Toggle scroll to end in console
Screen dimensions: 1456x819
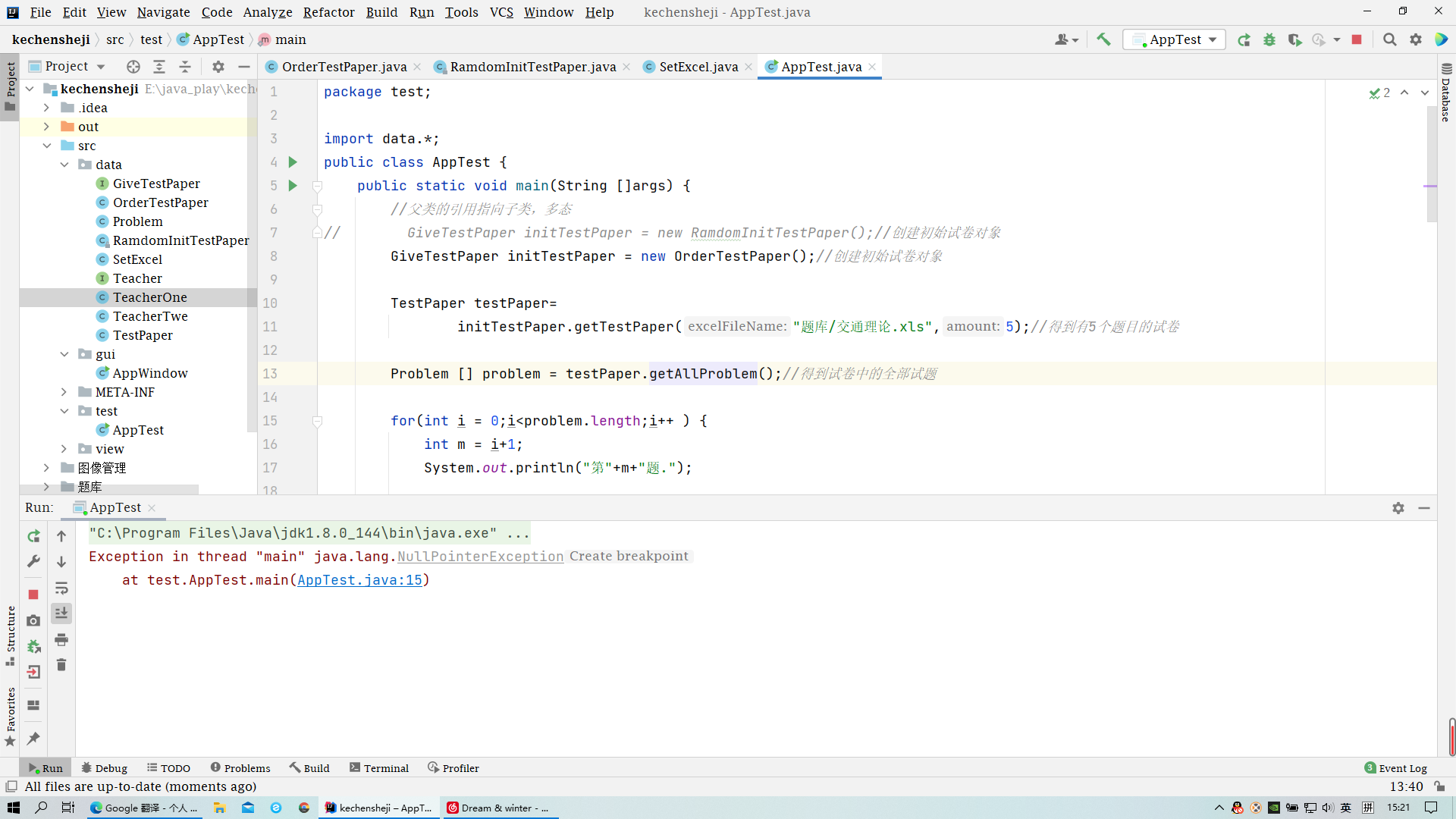pos(61,613)
